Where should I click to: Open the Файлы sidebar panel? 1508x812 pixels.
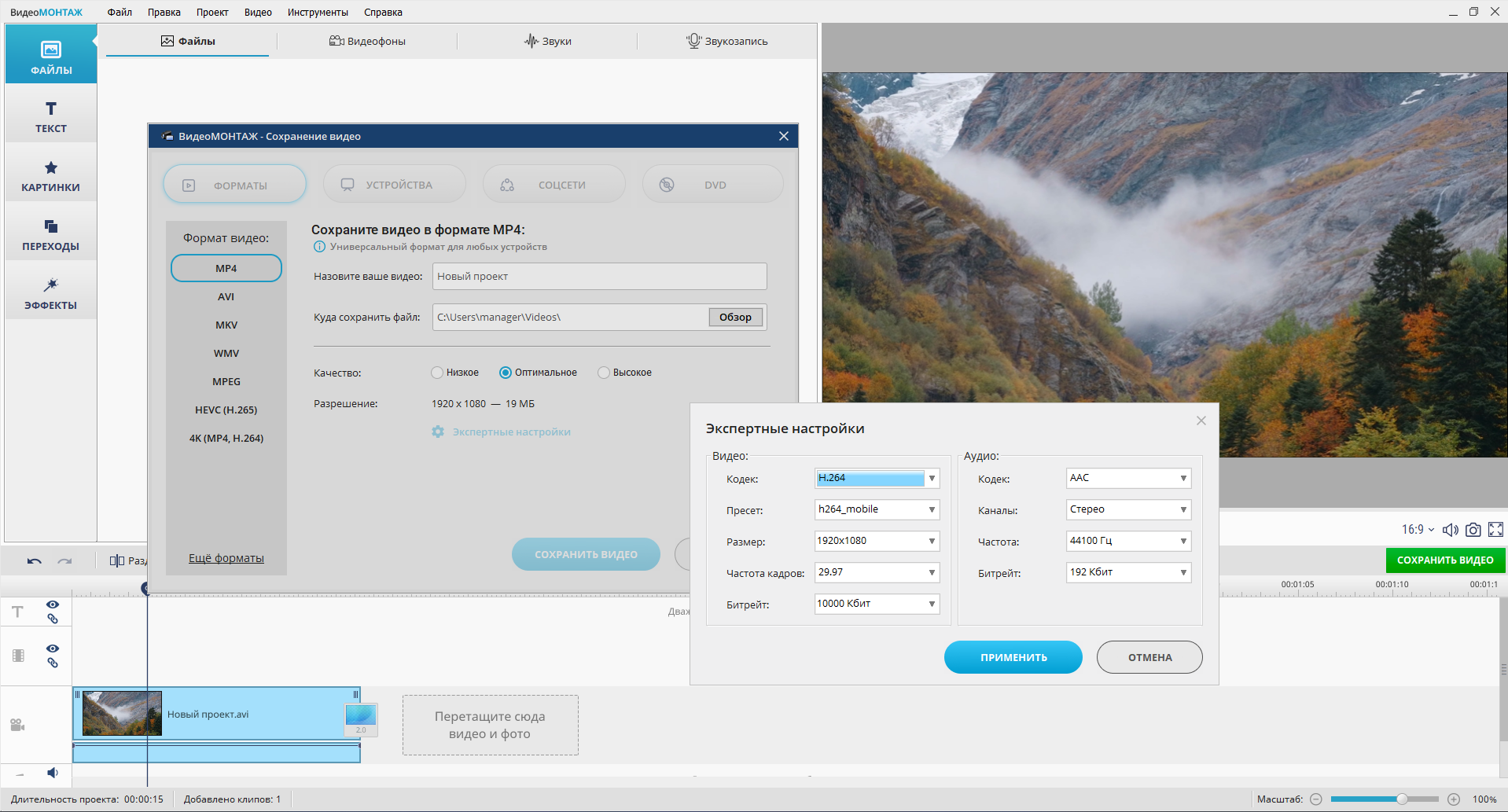(x=51, y=54)
